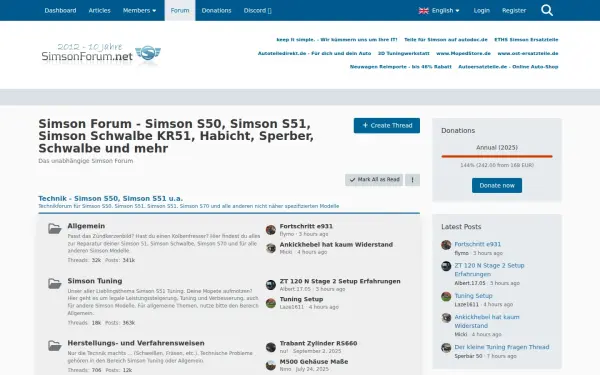600x375 pixels.
Task: Click the SimsonForum.net logo
Action: pyautogui.click(x=101, y=53)
